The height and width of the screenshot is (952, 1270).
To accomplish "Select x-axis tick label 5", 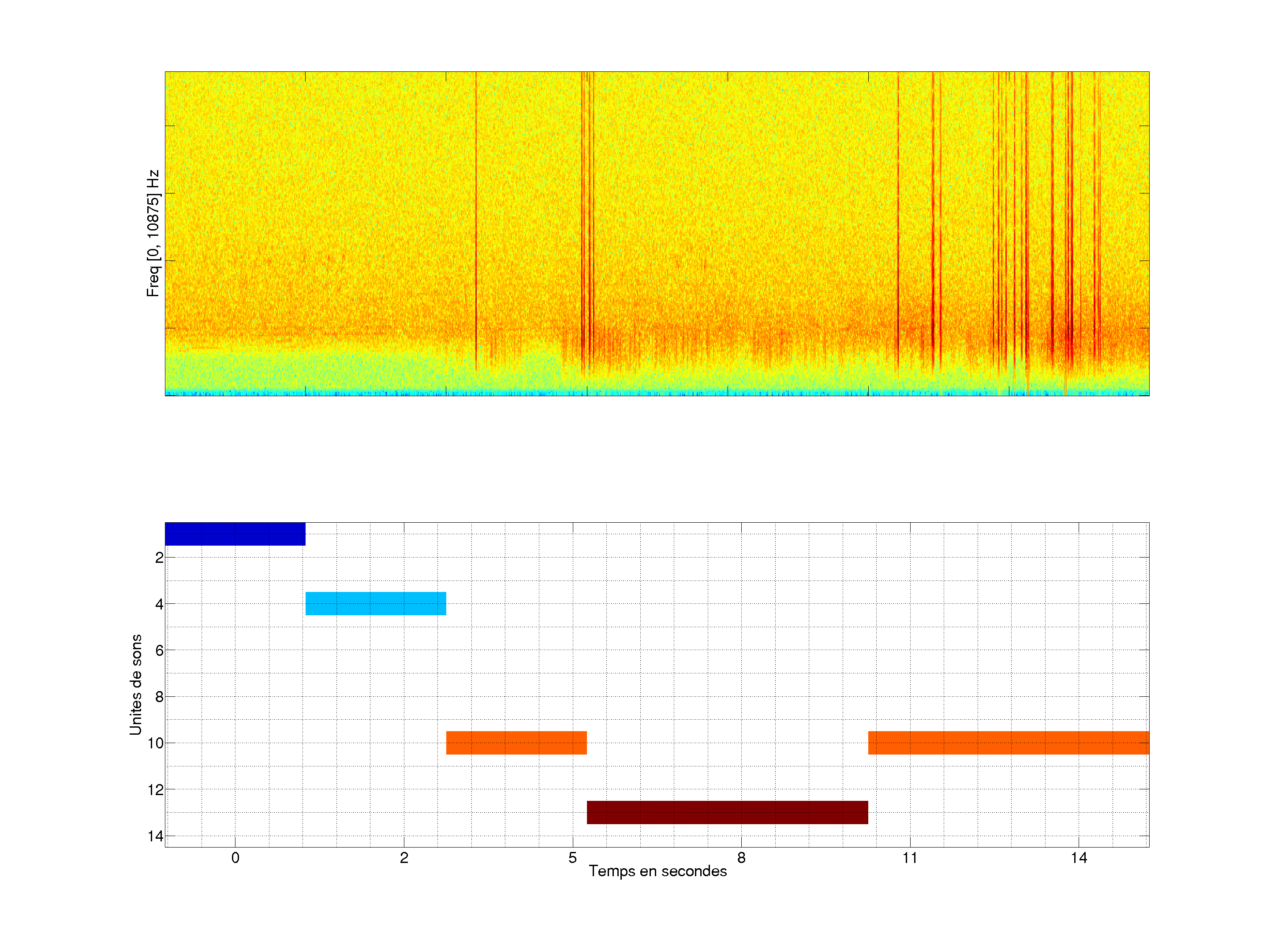I will click(x=572, y=858).
